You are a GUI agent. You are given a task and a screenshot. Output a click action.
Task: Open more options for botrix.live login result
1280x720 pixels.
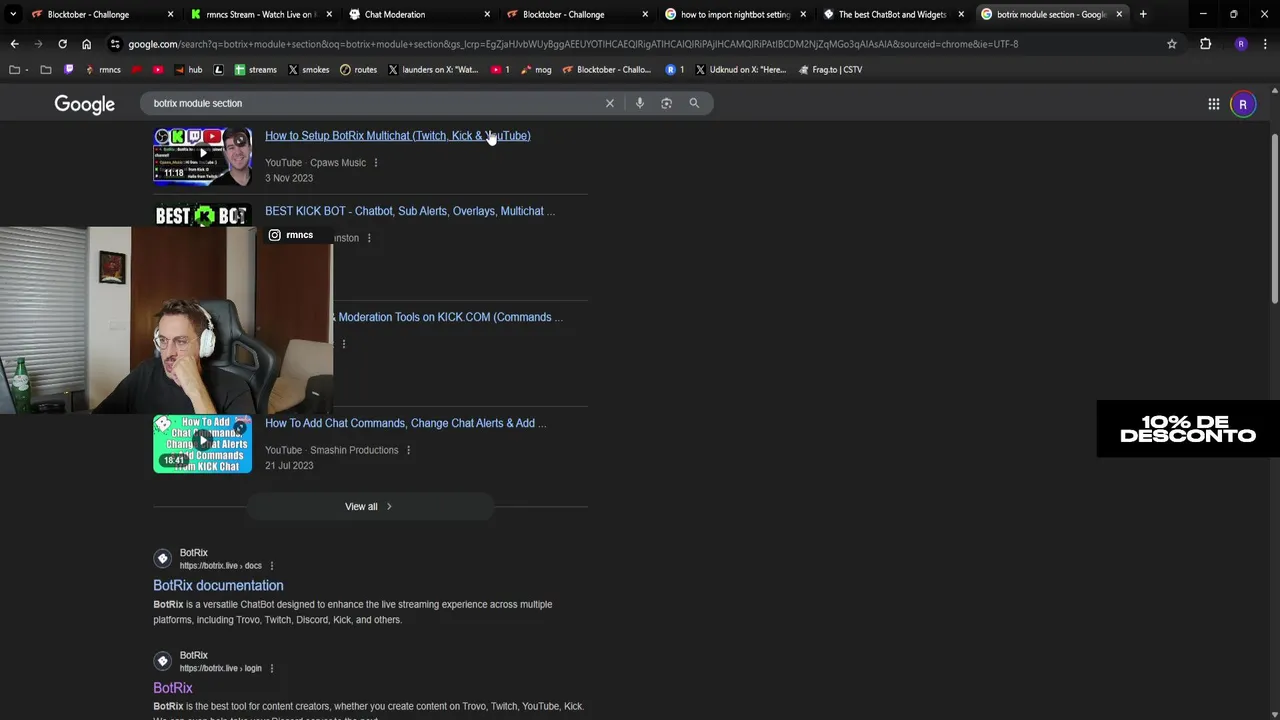pos(271,668)
